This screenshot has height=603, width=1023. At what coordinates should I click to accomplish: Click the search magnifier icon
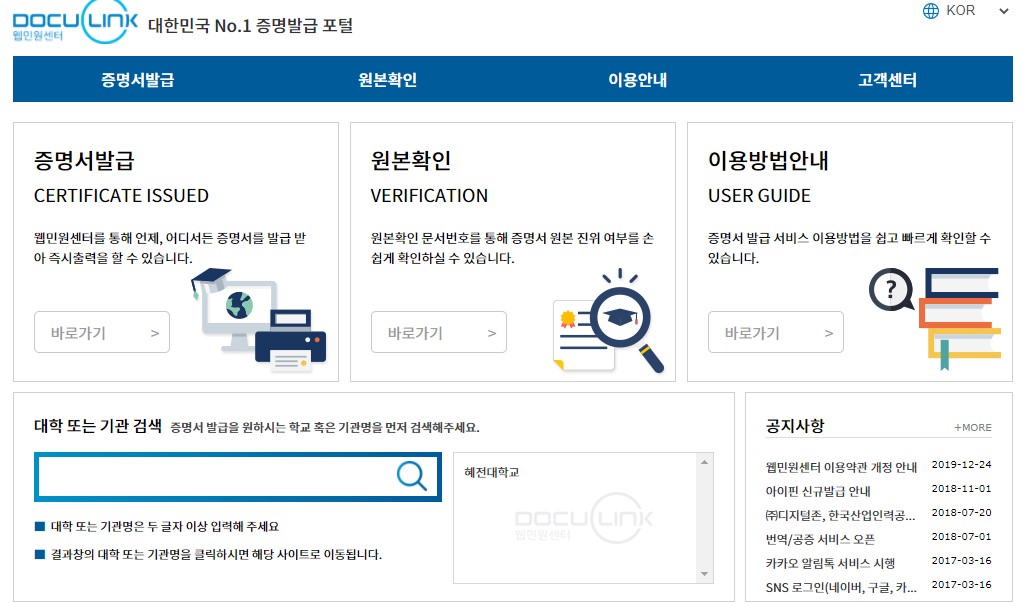point(412,476)
